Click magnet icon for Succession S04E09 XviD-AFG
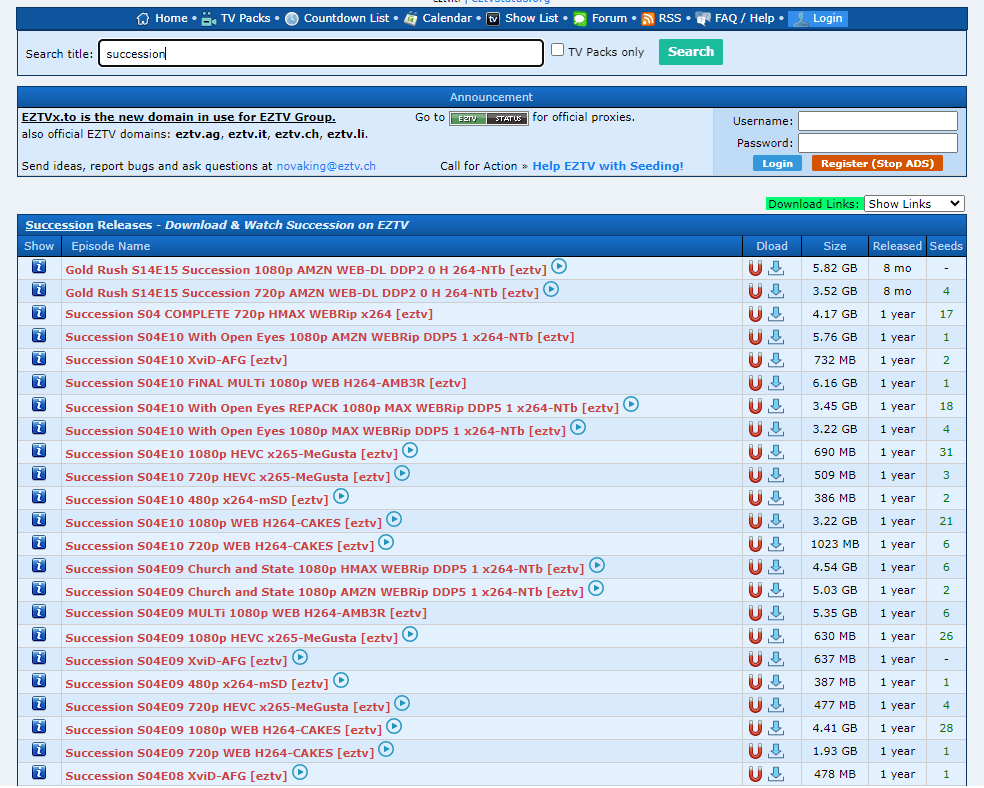This screenshot has height=788, width=984. tap(755, 659)
